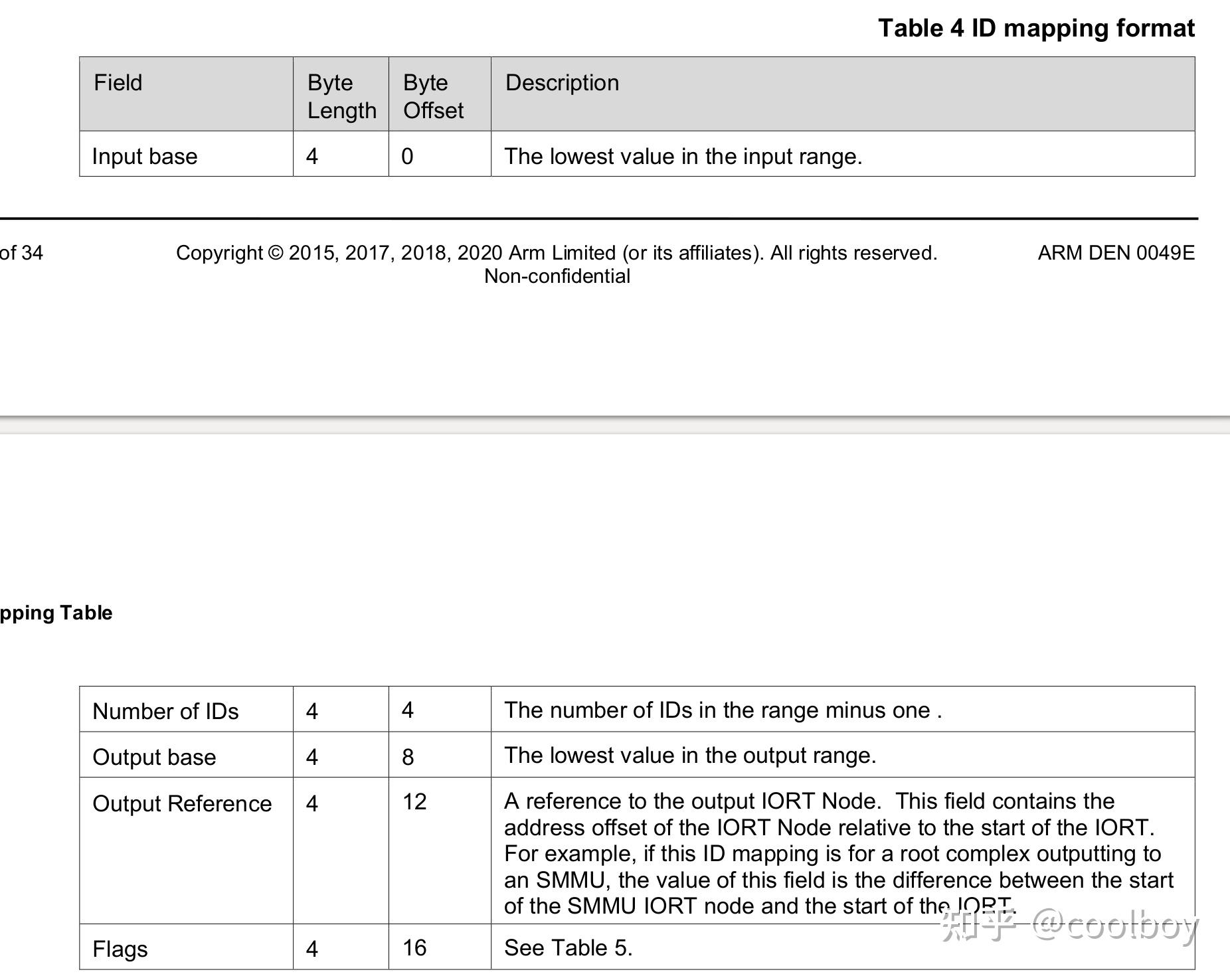Click the 'pping Table' section heading
1230x980 pixels.
(56, 612)
